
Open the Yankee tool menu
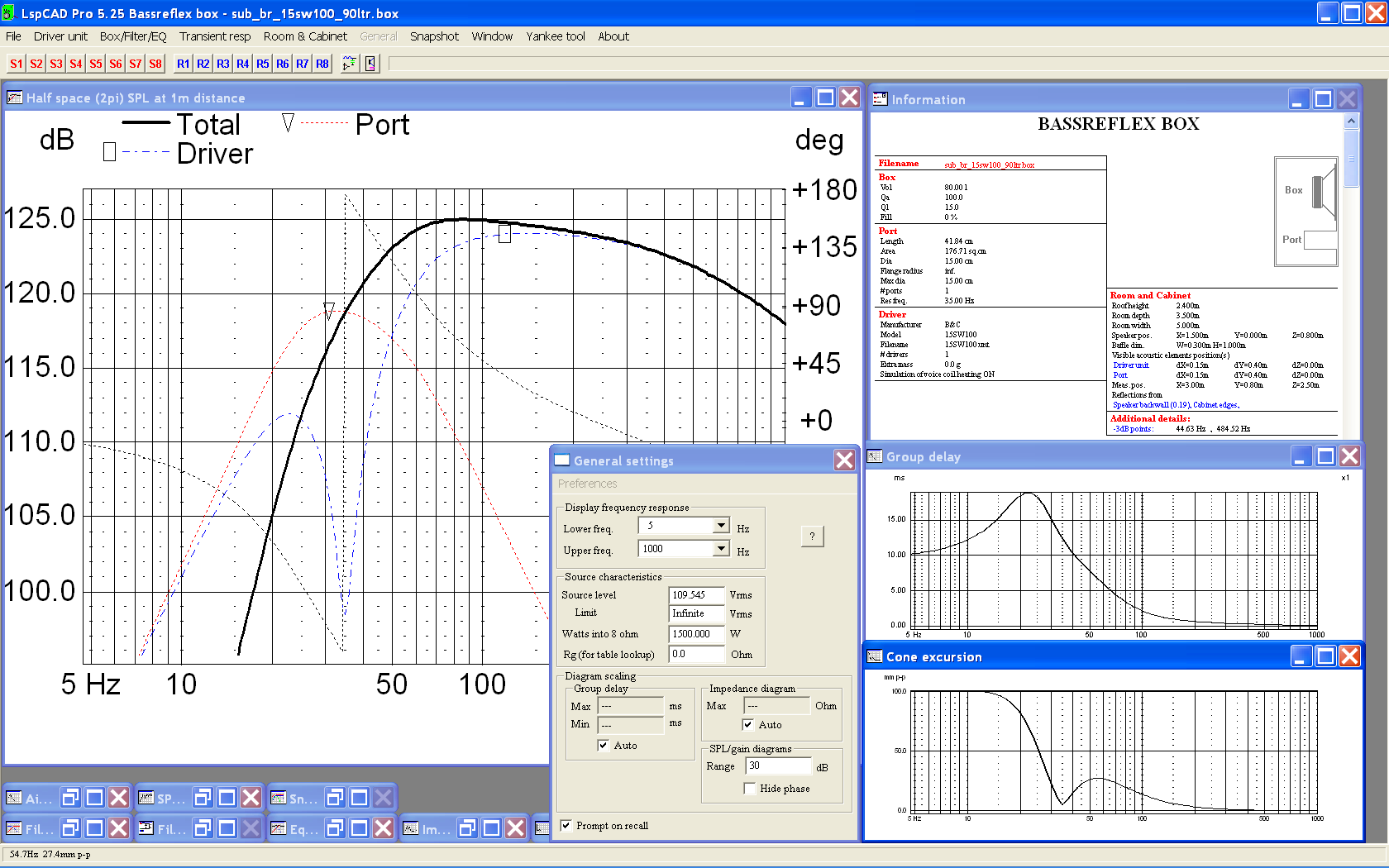pos(556,36)
